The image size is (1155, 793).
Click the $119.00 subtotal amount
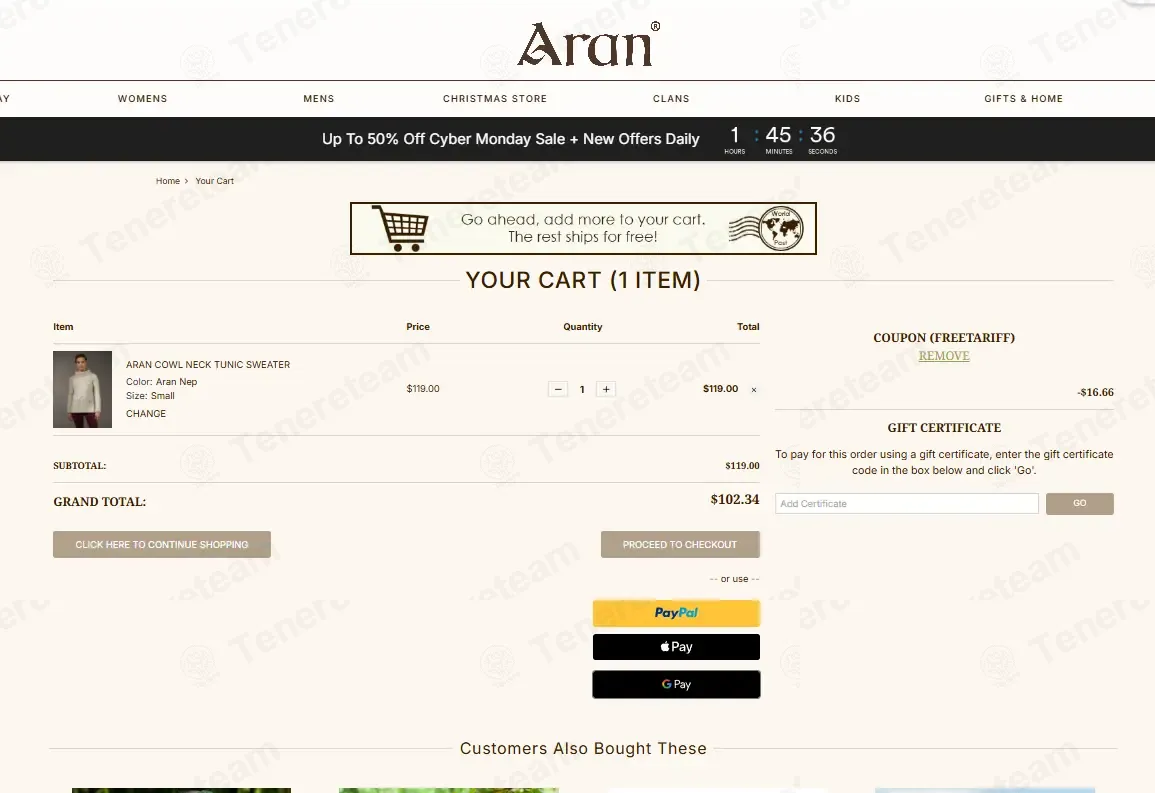[742, 465]
